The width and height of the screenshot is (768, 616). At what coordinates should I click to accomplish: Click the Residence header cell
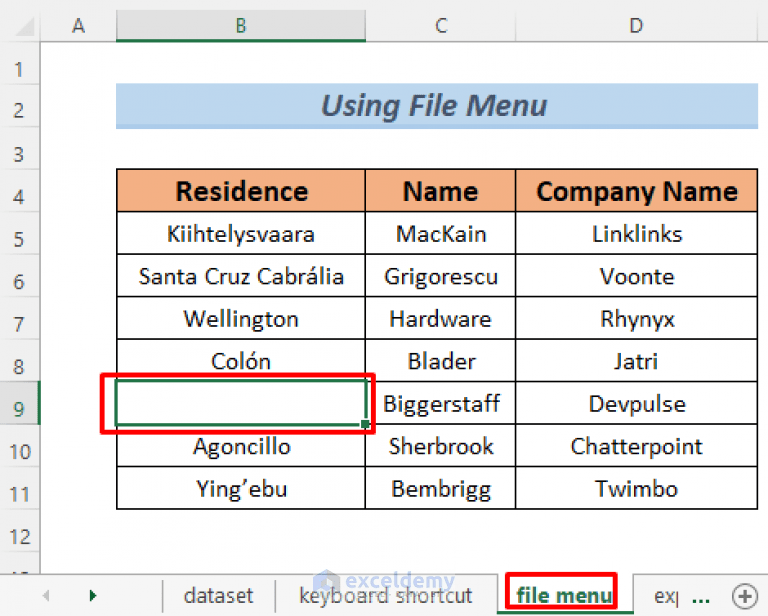coord(241,191)
